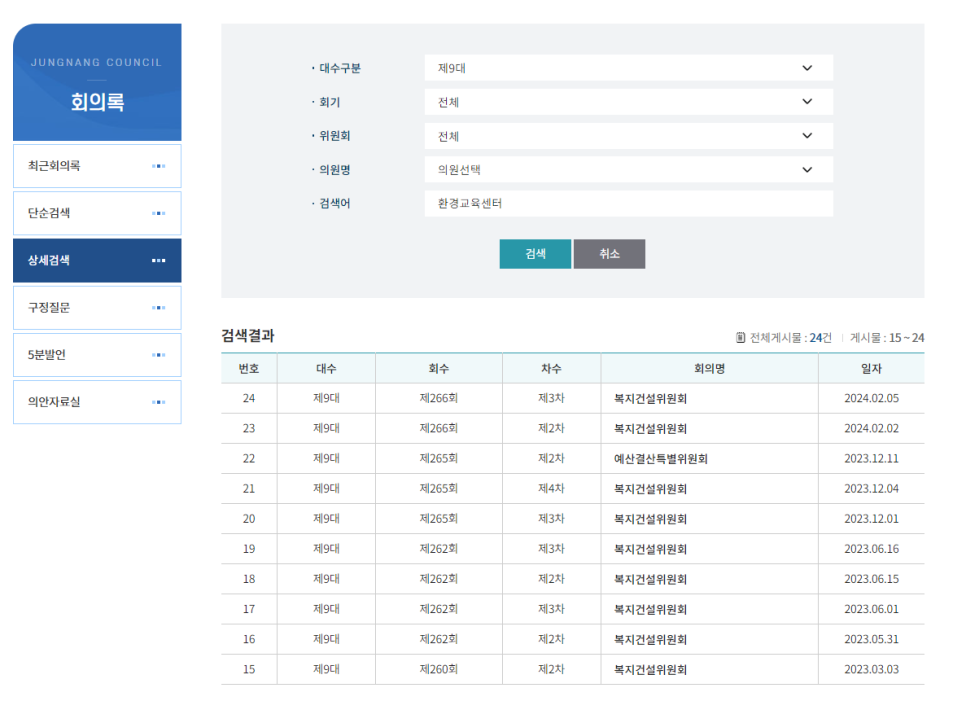Click 제260회 in row 15

[439, 670]
